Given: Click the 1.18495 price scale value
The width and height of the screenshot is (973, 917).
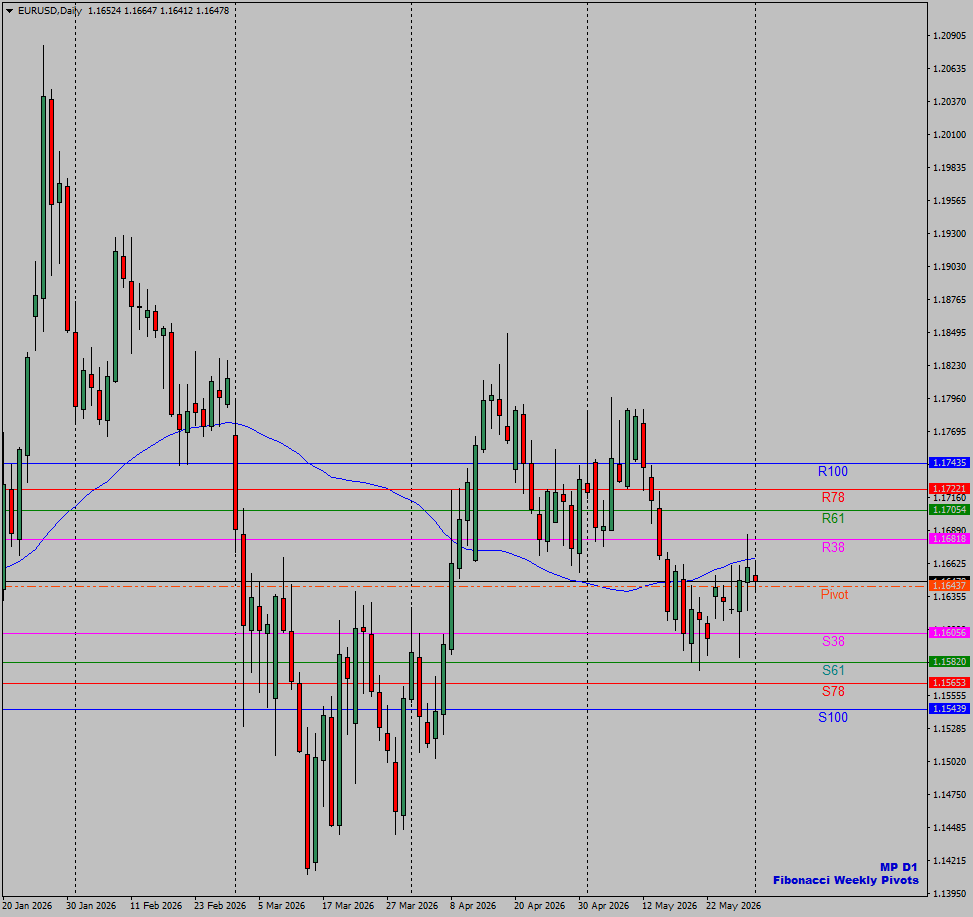Looking at the screenshot, I should tap(949, 333).
